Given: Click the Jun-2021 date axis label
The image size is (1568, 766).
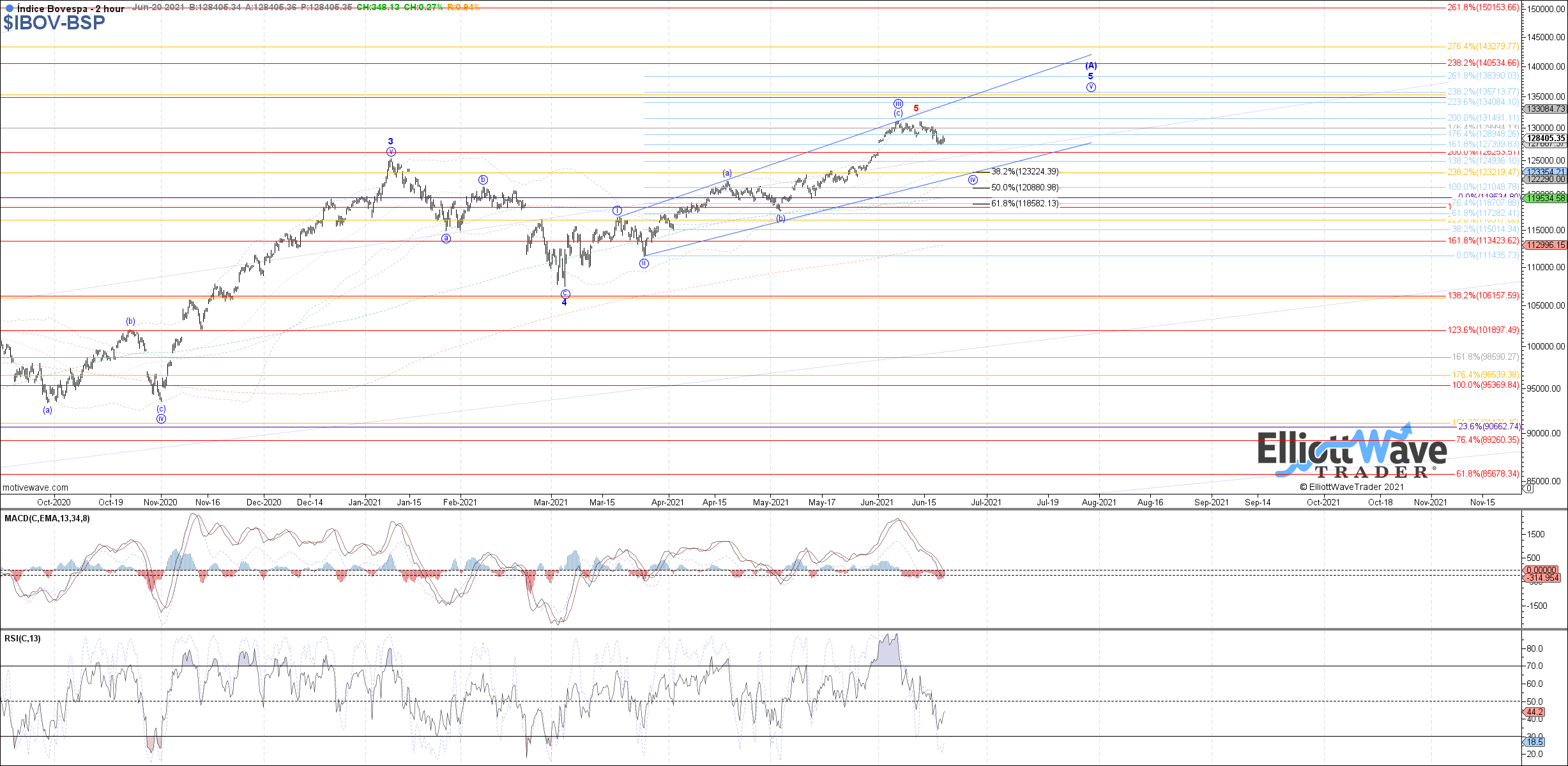Looking at the screenshot, I should click(x=877, y=502).
